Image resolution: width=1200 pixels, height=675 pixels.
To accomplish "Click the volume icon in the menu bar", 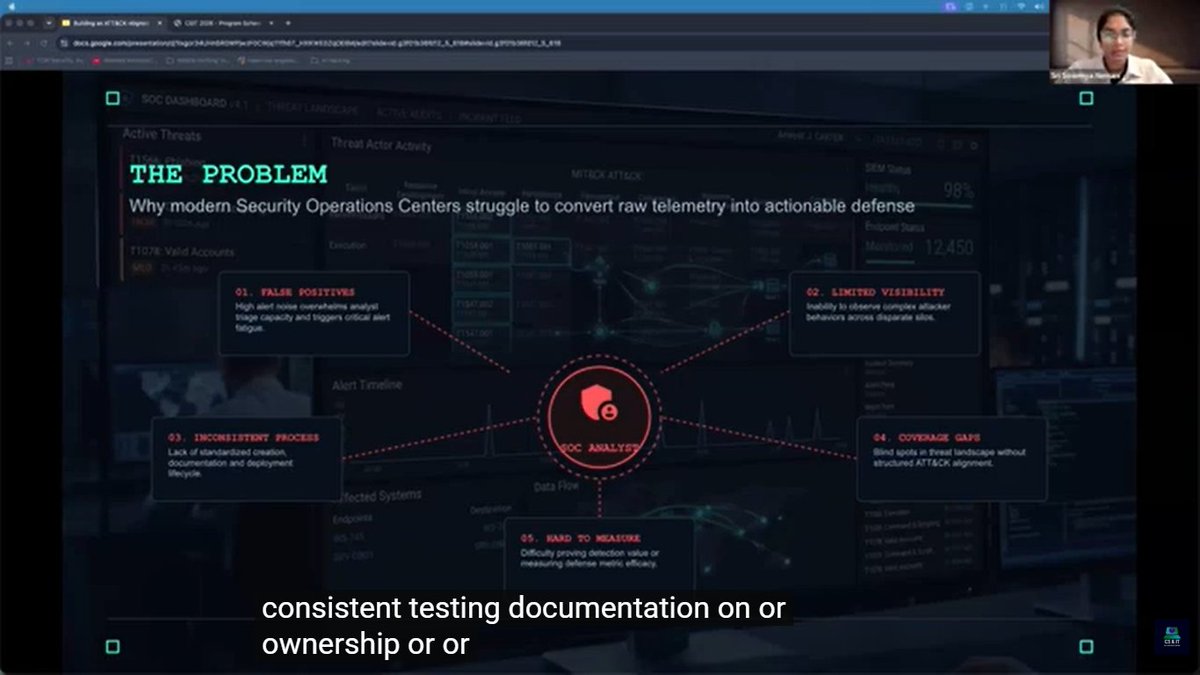I will pyautogui.click(x=1039, y=6).
